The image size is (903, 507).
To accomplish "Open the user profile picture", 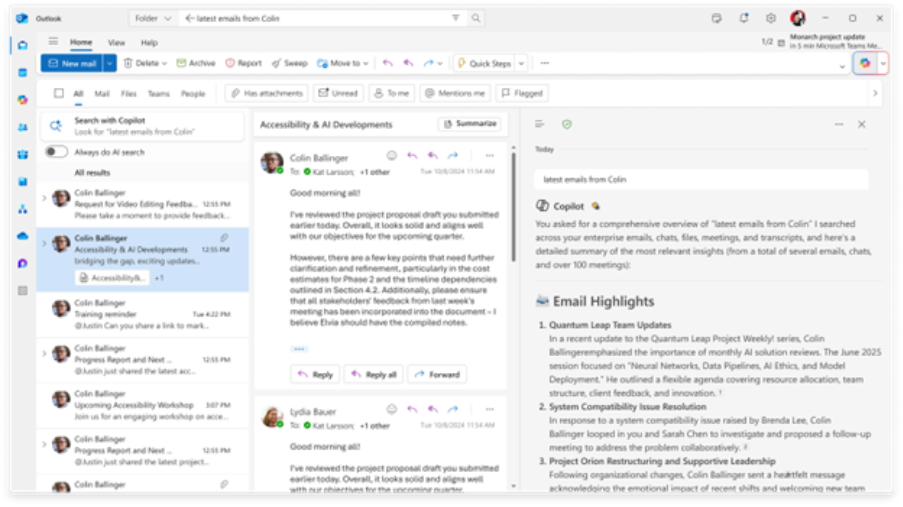I will point(798,18).
